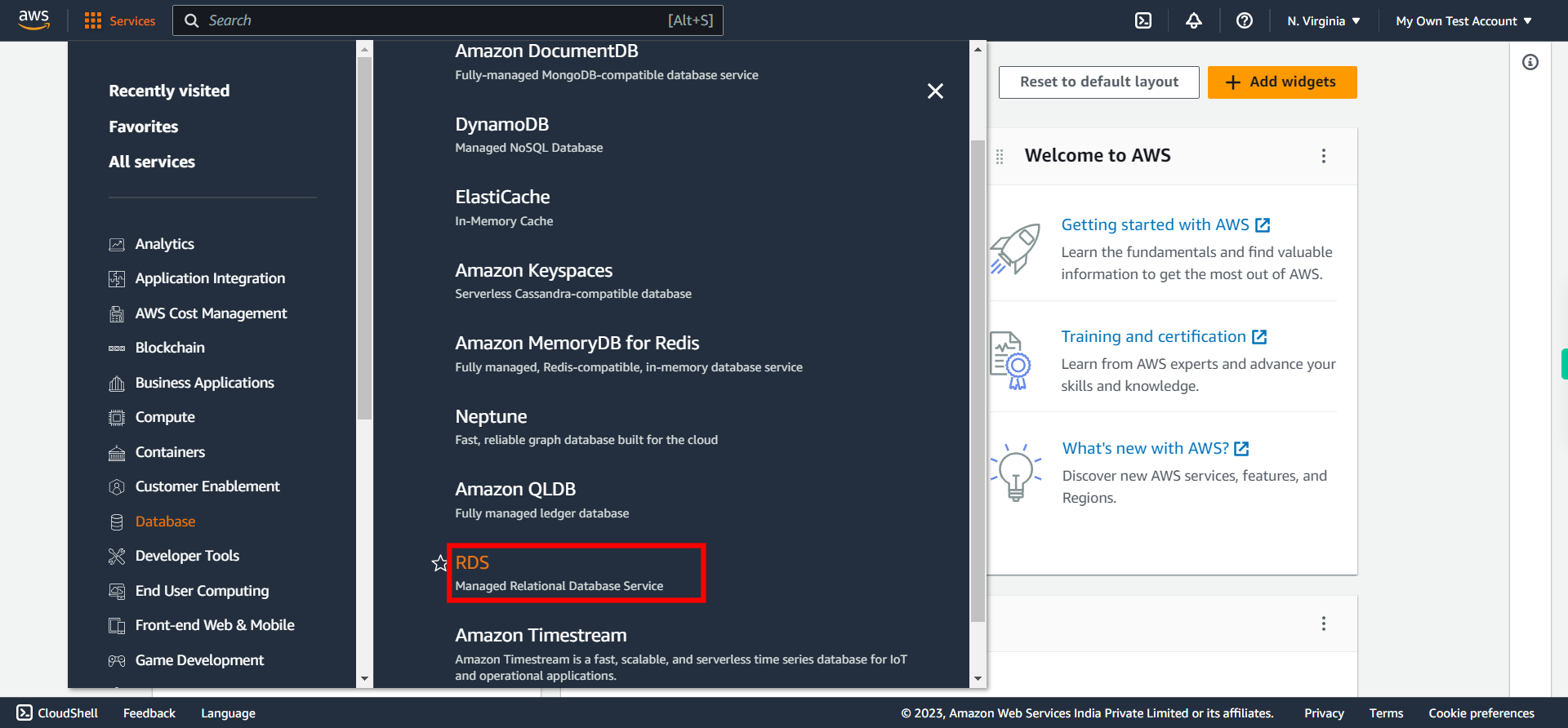Open the Compute category
This screenshot has width=1568, height=728.
pos(165,418)
